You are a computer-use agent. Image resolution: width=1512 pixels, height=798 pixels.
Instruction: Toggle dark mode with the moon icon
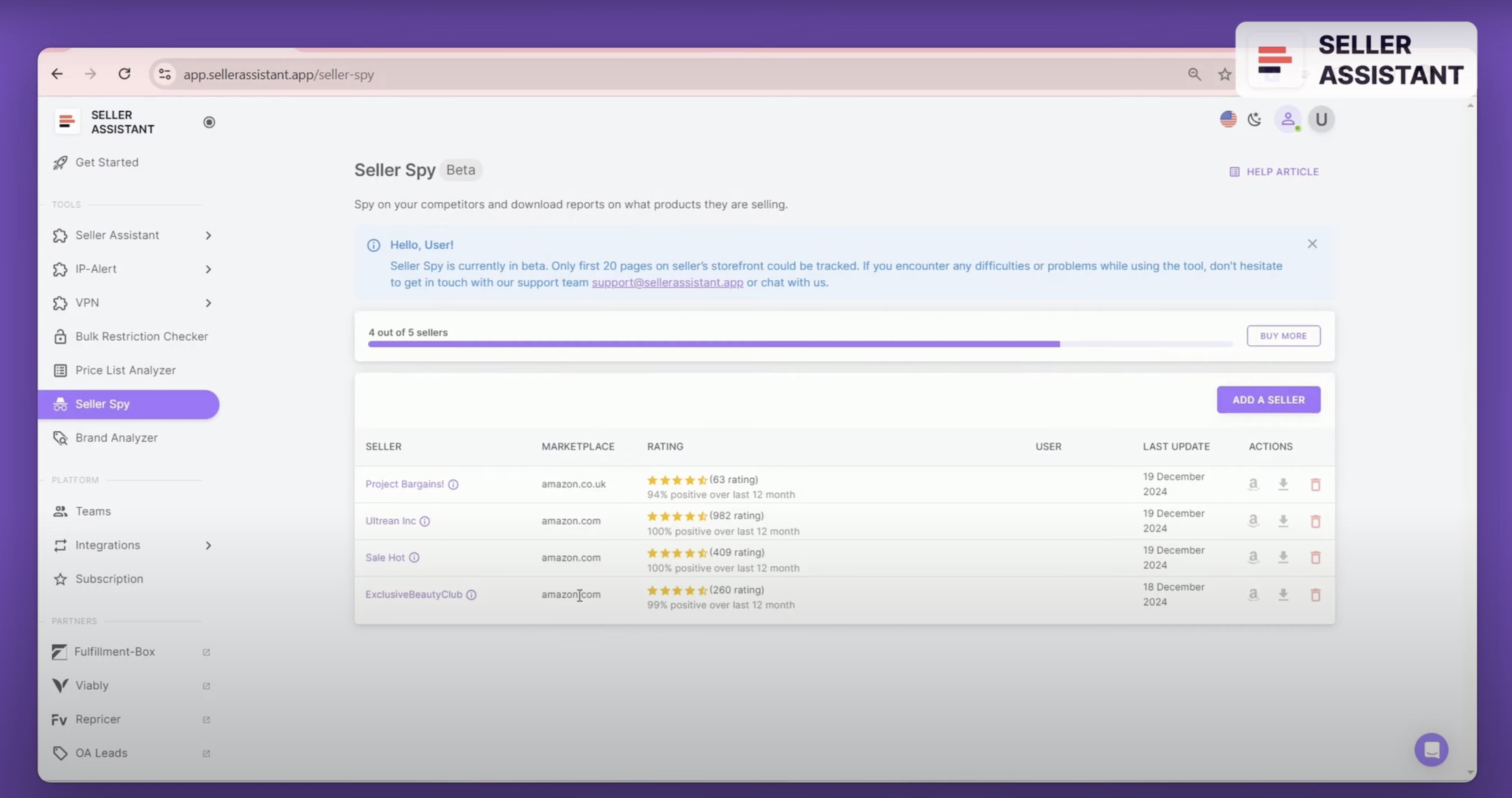coord(1255,119)
